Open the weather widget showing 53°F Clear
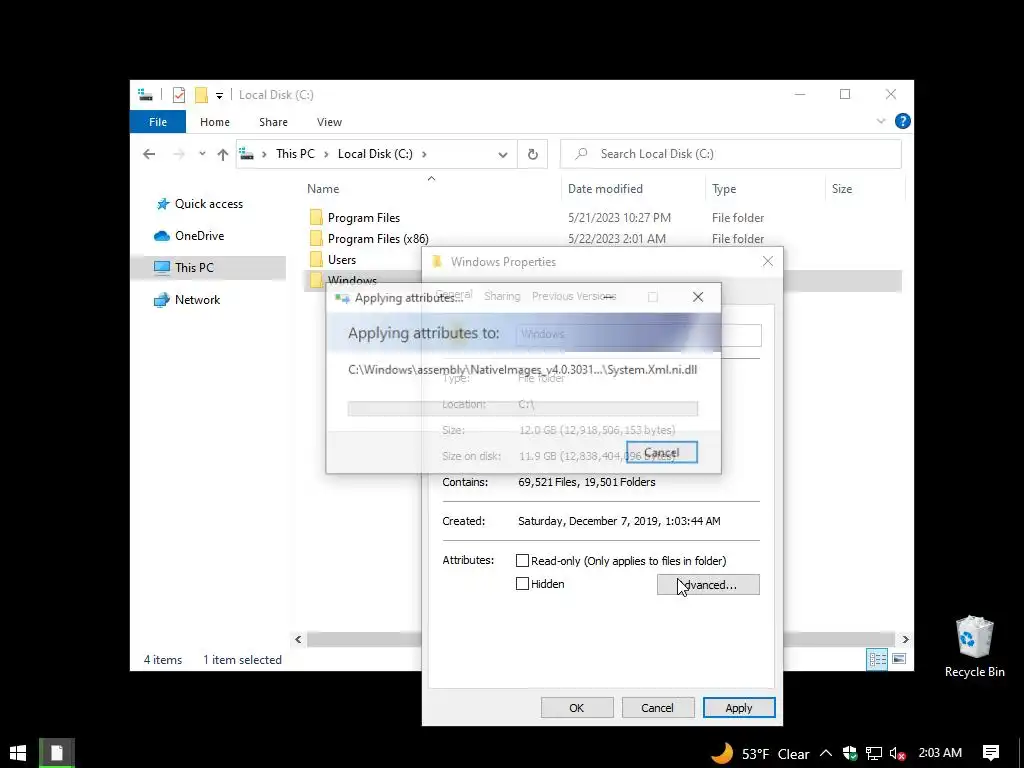The image size is (1024, 768). [x=760, y=754]
